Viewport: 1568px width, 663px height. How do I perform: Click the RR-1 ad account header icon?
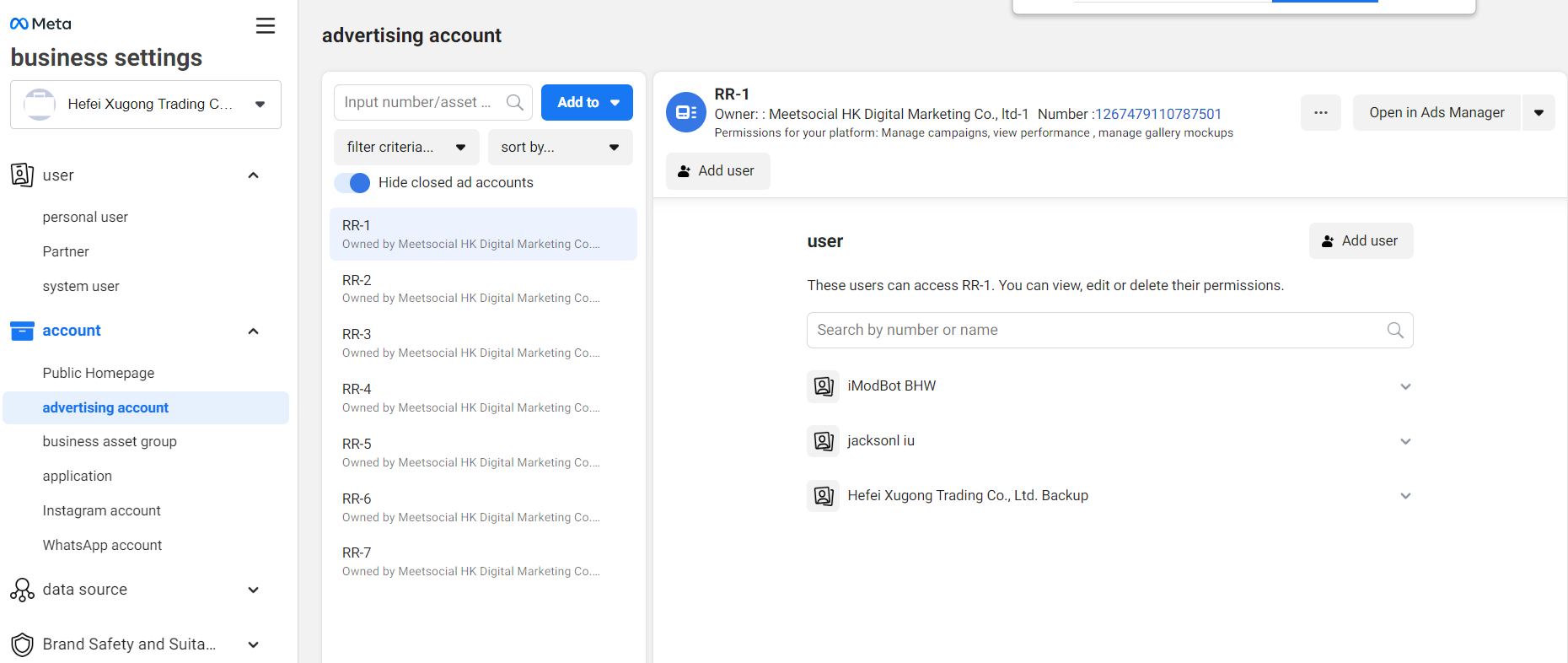click(x=686, y=112)
